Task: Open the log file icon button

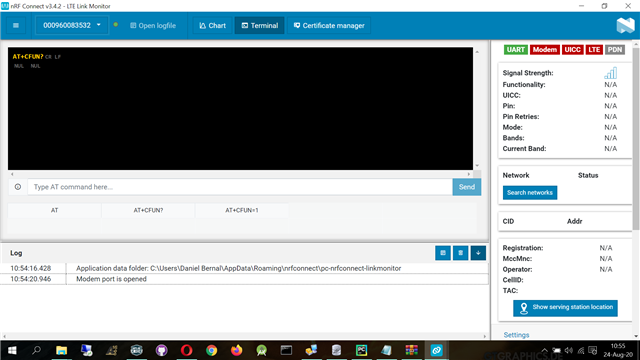Action: coord(443,253)
